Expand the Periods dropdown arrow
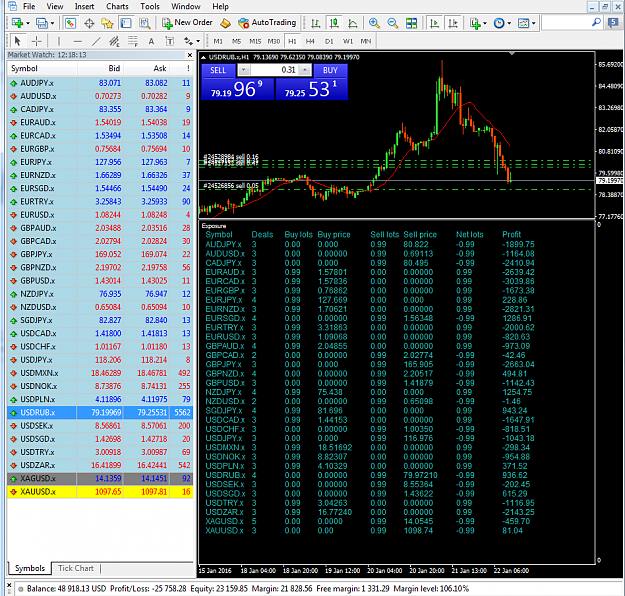The image size is (625, 596). coord(509,24)
